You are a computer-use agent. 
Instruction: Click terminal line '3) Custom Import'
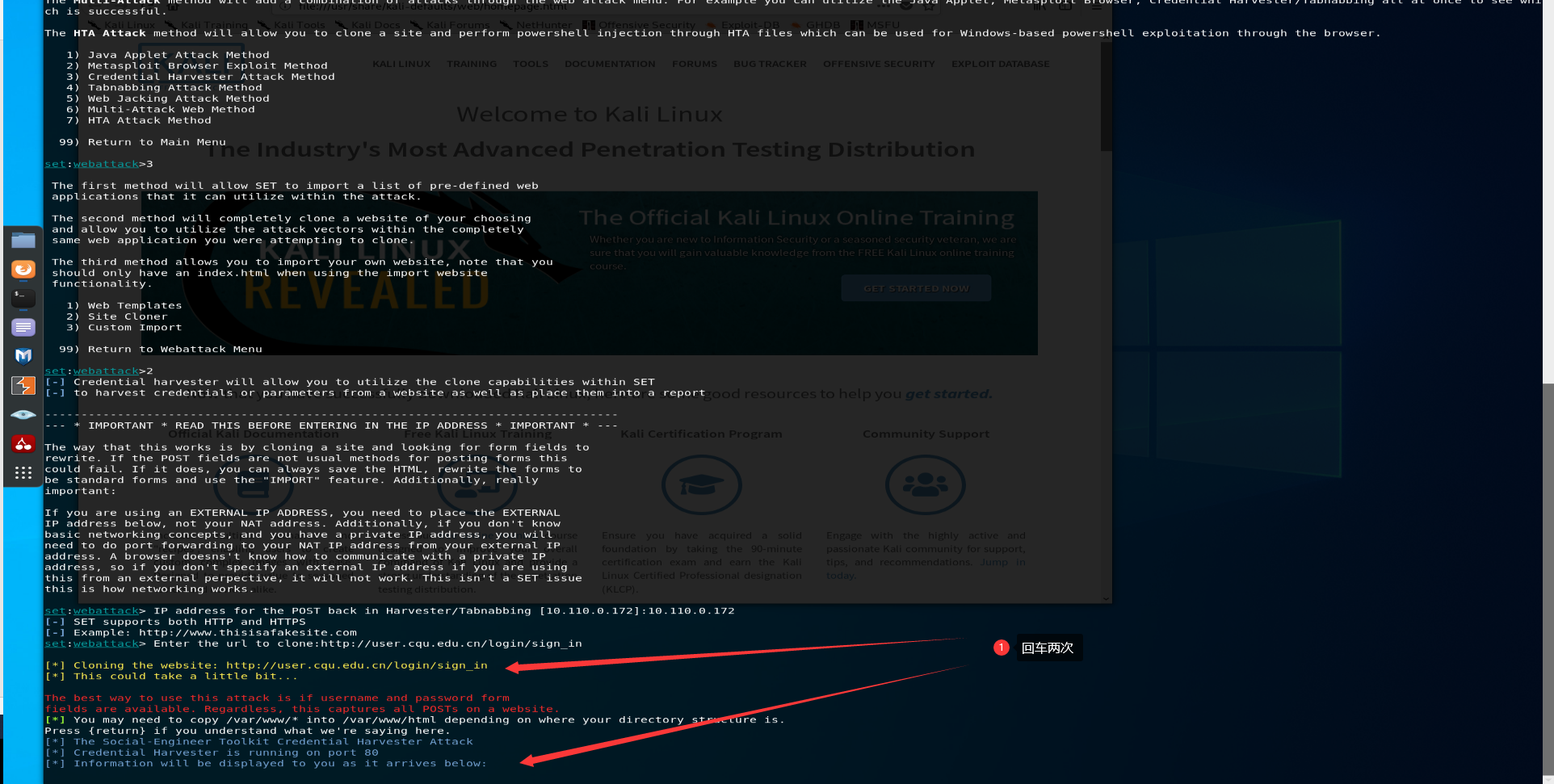(x=124, y=328)
